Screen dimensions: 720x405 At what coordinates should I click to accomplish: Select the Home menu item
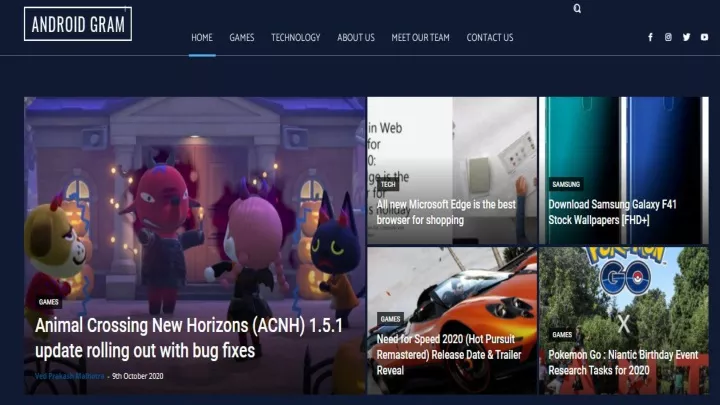[x=202, y=38]
